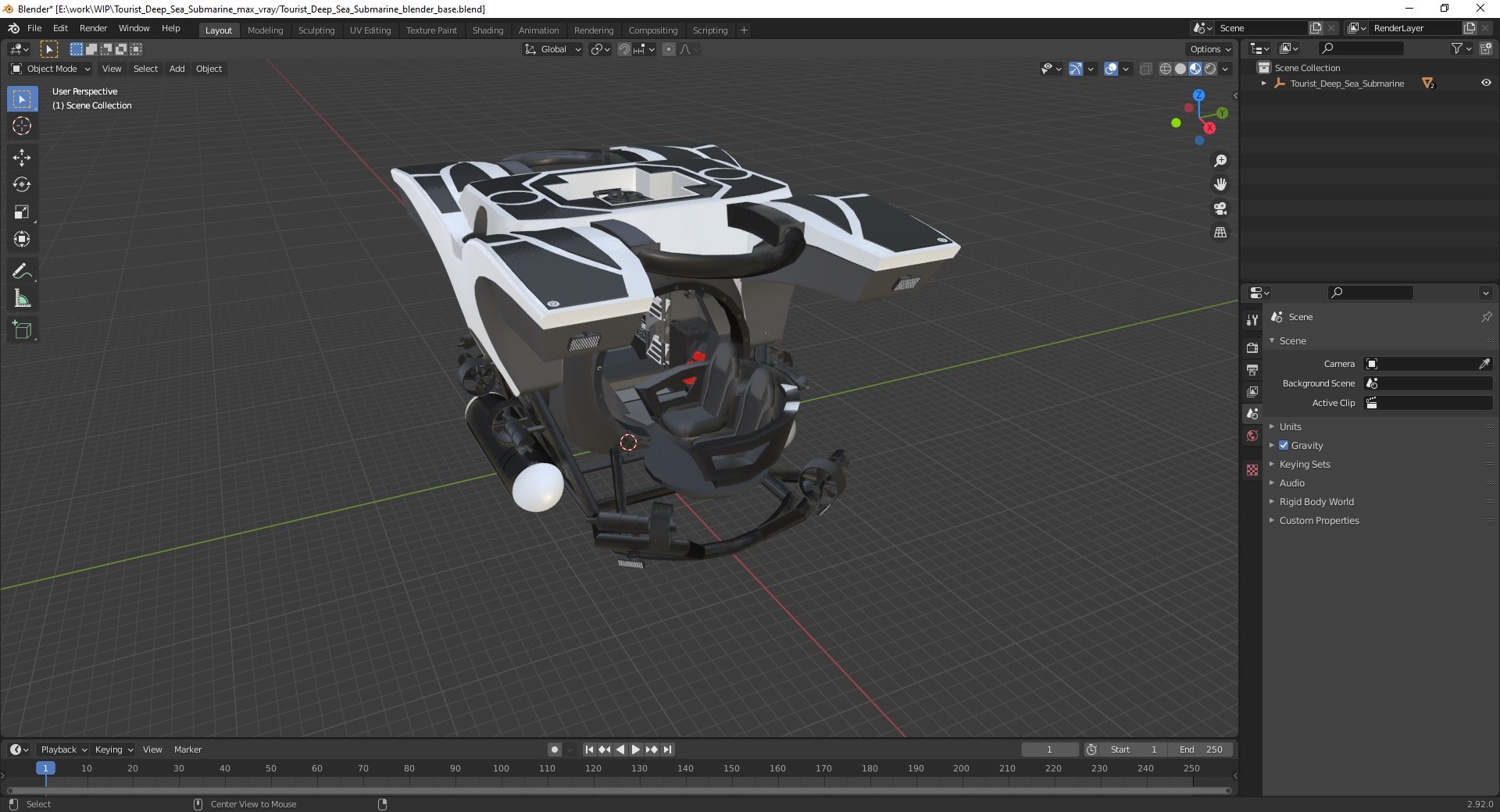
Task: Select the Cursor tool in toolbar
Action: click(22, 126)
